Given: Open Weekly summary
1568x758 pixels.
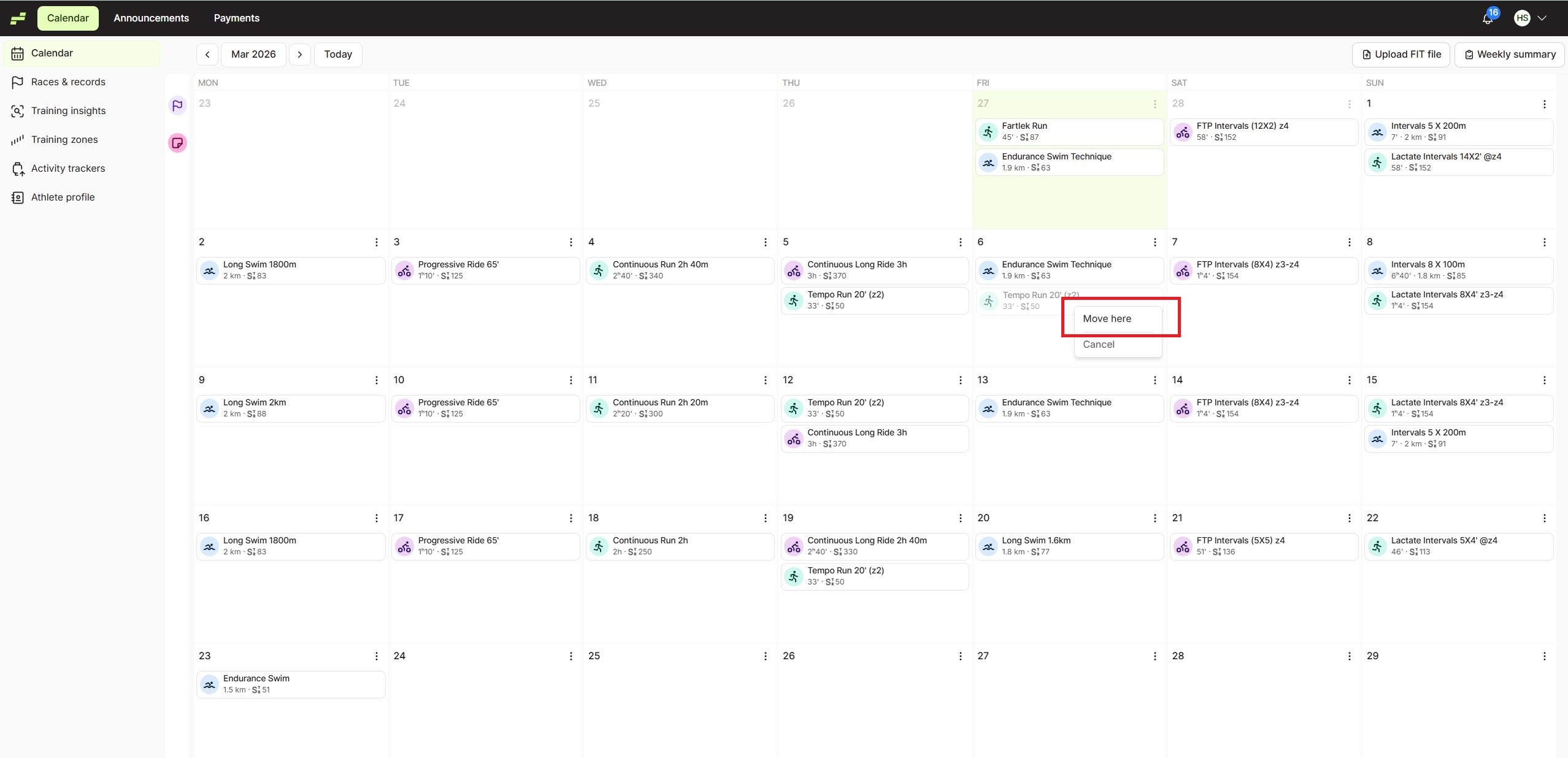Looking at the screenshot, I should (1509, 55).
